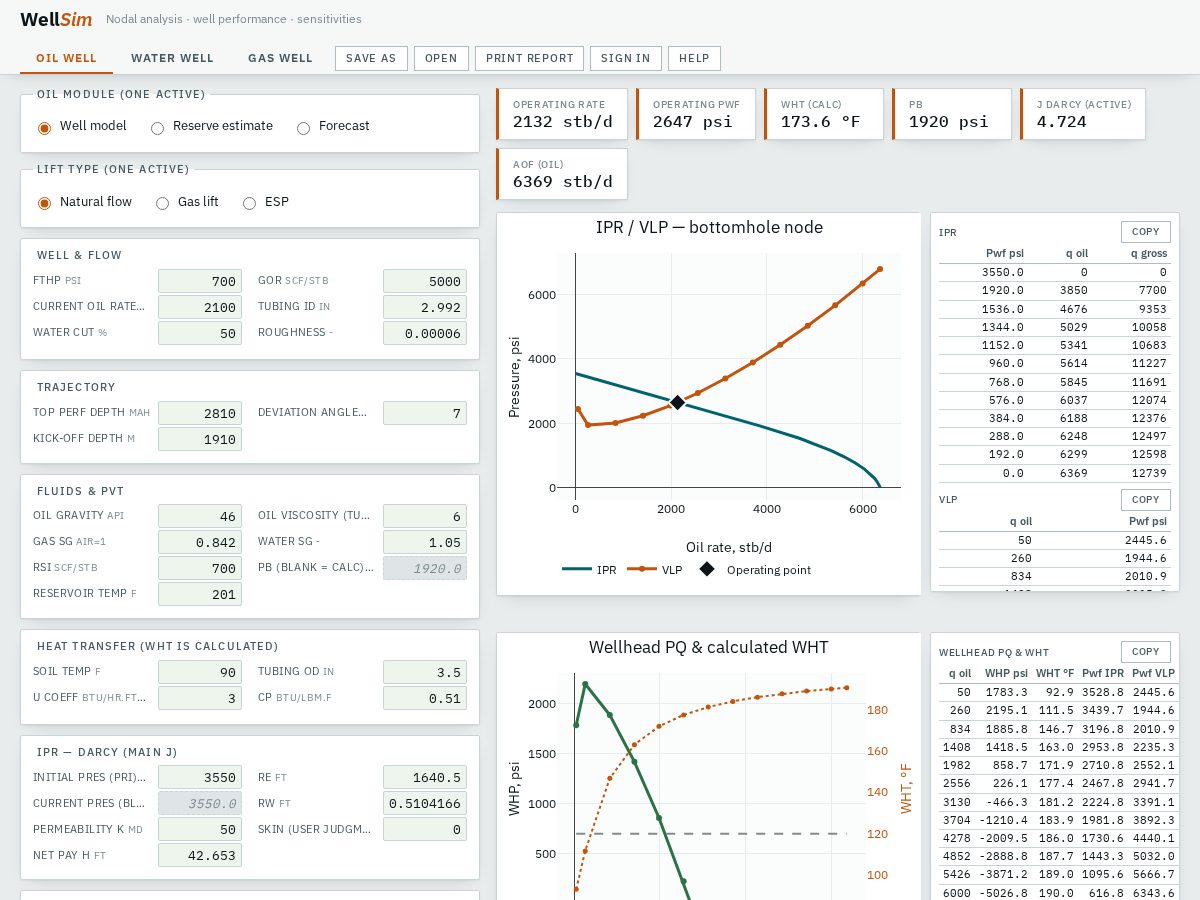Click the VLP legend entry
The height and width of the screenshot is (900, 1200).
pos(655,570)
